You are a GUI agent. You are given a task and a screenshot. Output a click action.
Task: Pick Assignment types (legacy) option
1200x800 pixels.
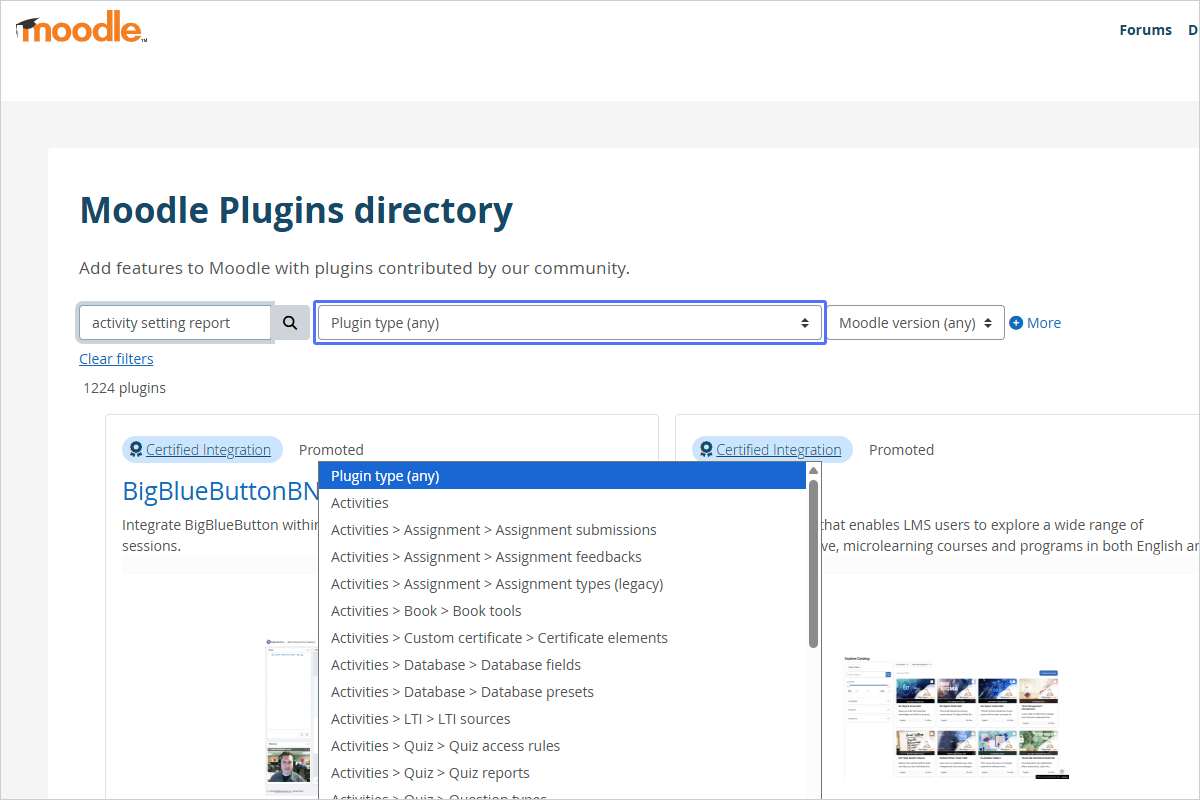(x=562, y=584)
